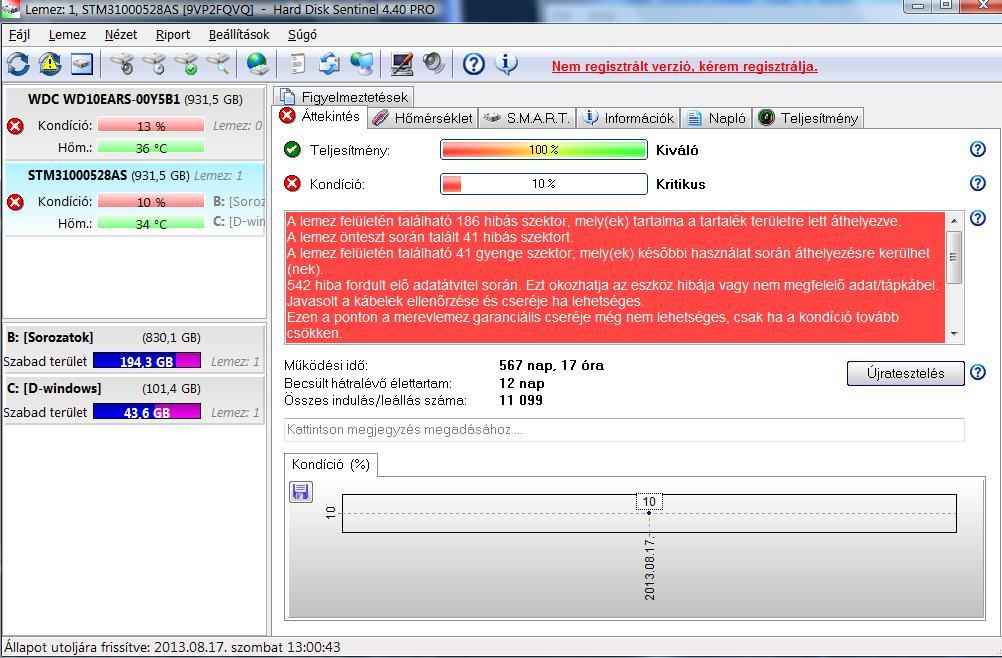The width and height of the screenshot is (1002, 658).
Task: Click the networked computer with globe icon
Action: tap(362, 64)
